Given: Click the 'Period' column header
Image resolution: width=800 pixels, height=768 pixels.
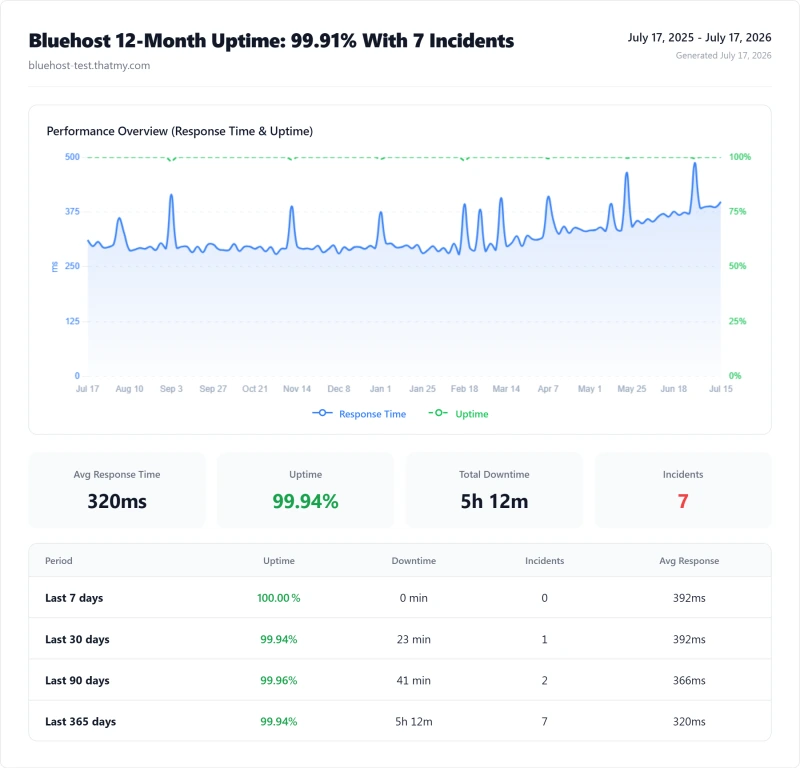Looking at the screenshot, I should (x=59, y=561).
